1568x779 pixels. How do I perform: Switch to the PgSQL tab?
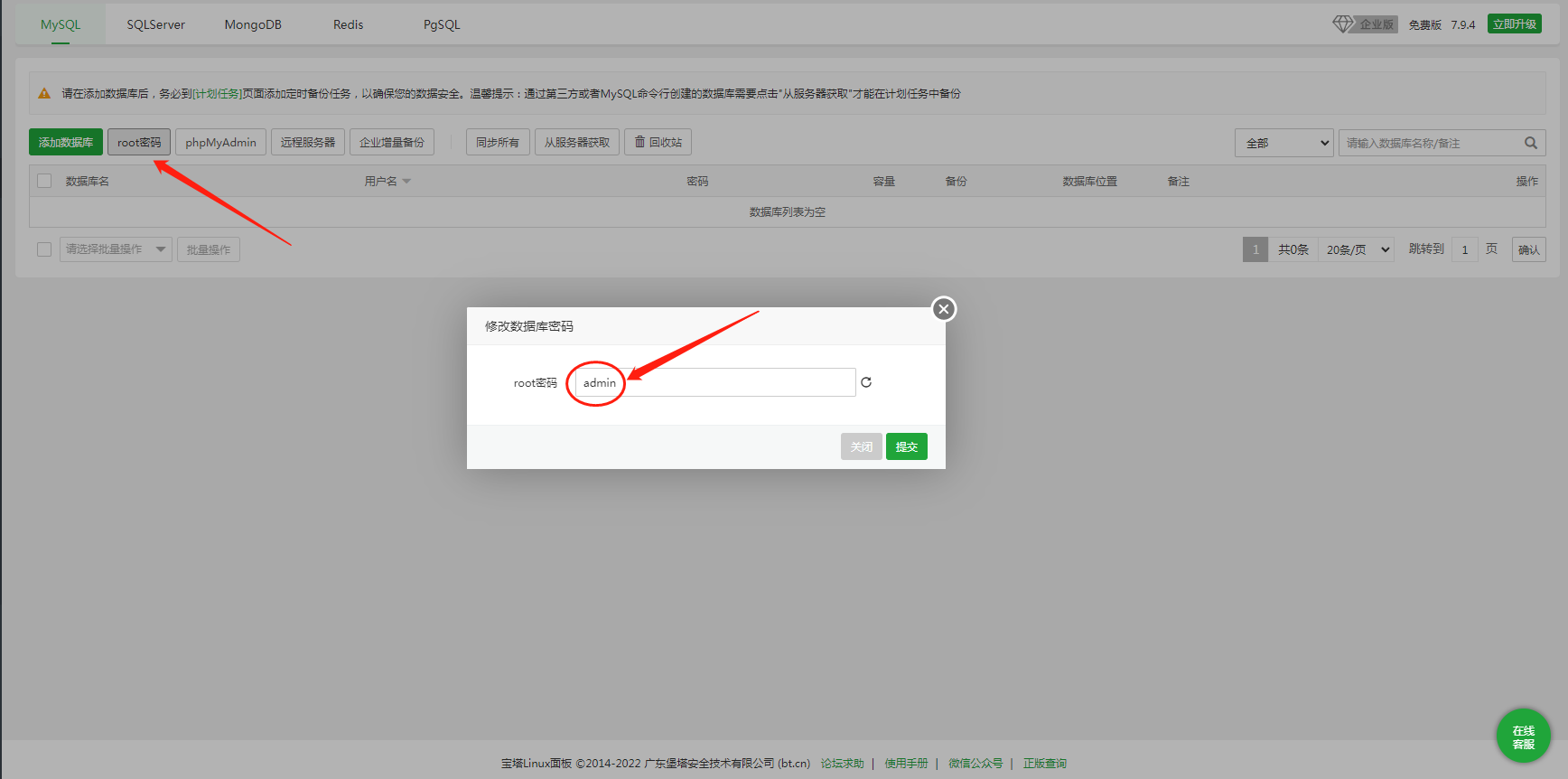click(442, 24)
